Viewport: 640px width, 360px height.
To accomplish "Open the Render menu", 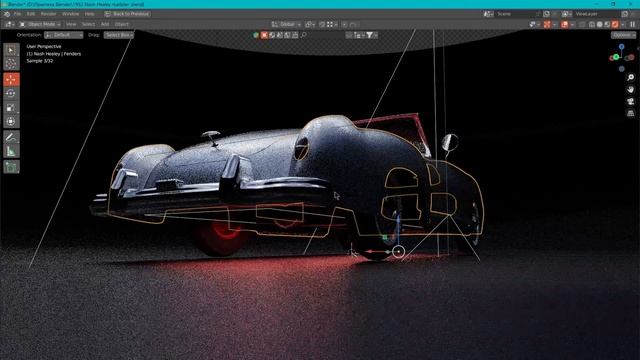I will pyautogui.click(x=48, y=14).
